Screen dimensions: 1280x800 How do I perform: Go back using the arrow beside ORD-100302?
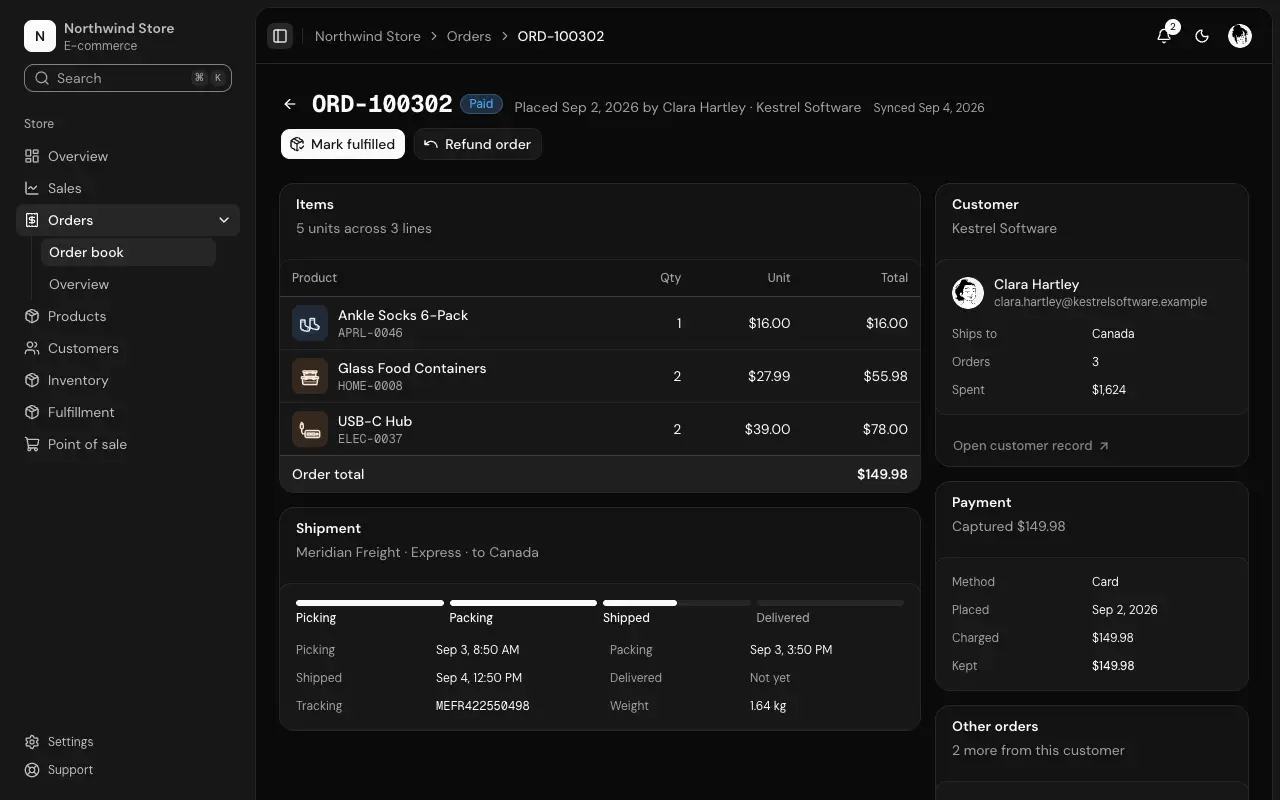(x=290, y=104)
